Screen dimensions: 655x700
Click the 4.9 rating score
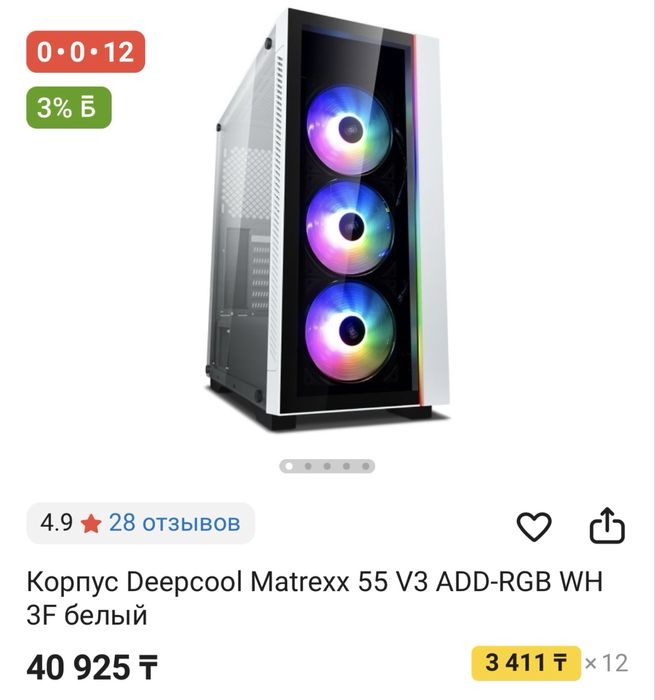point(56,523)
